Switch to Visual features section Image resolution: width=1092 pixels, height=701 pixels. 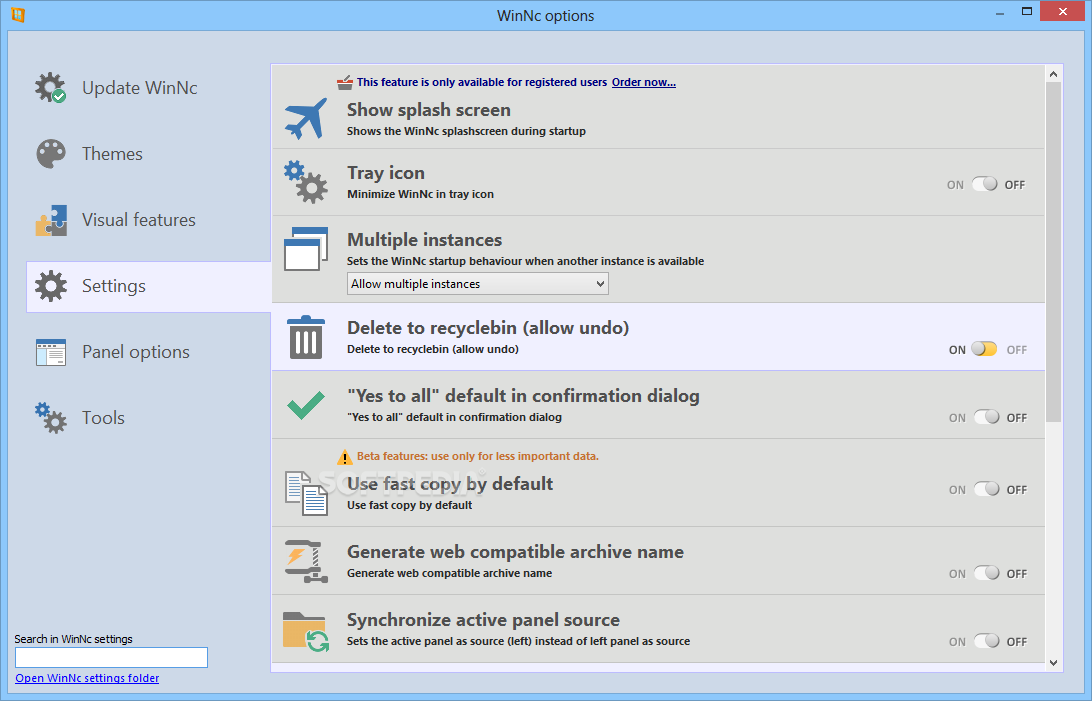click(139, 220)
